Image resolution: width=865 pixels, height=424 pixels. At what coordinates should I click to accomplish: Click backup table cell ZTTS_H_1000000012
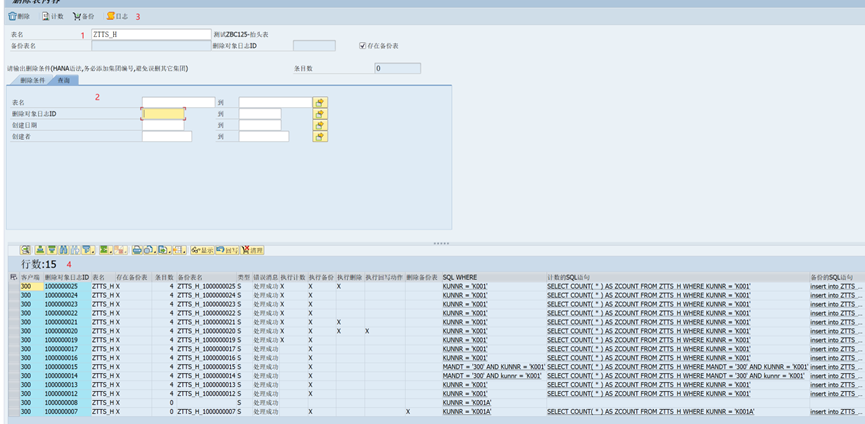[x=206, y=394]
